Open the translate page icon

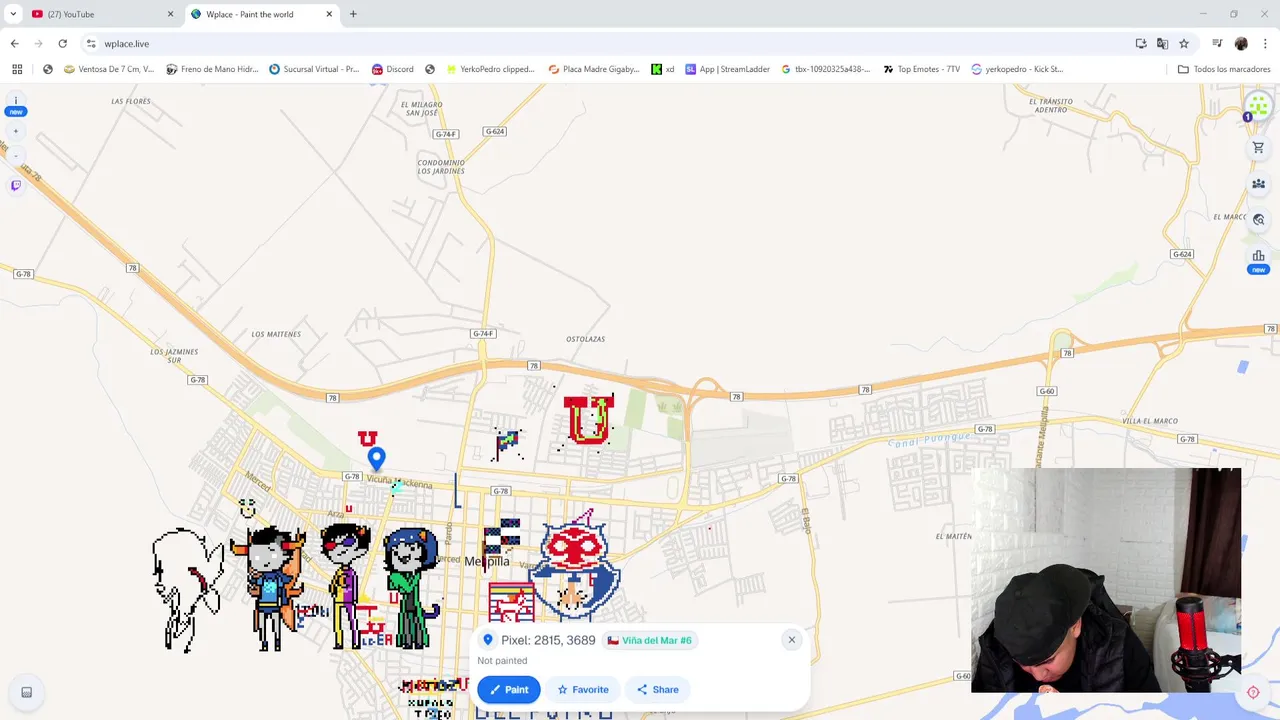coord(1162,43)
